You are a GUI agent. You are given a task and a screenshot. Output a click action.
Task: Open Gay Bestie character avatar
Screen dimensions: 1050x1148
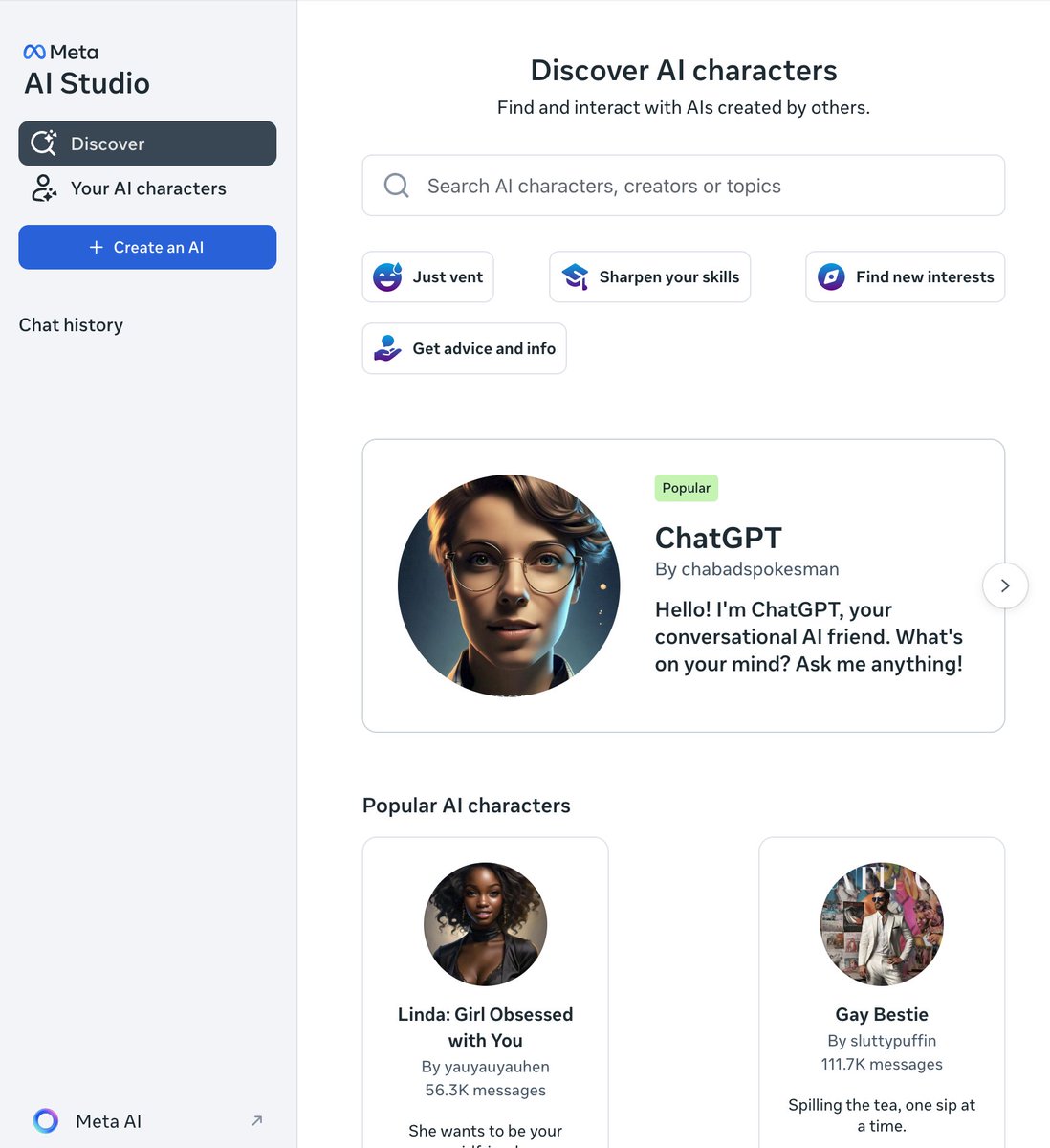pyautogui.click(x=882, y=924)
